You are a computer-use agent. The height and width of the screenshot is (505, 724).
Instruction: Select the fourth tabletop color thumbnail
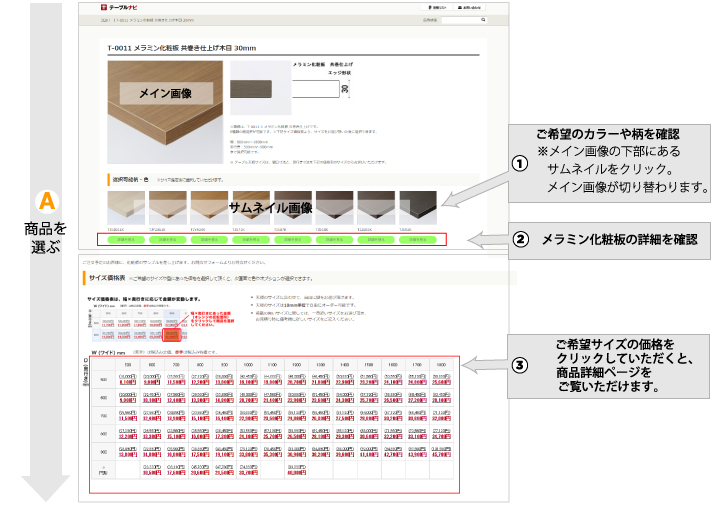(251, 208)
